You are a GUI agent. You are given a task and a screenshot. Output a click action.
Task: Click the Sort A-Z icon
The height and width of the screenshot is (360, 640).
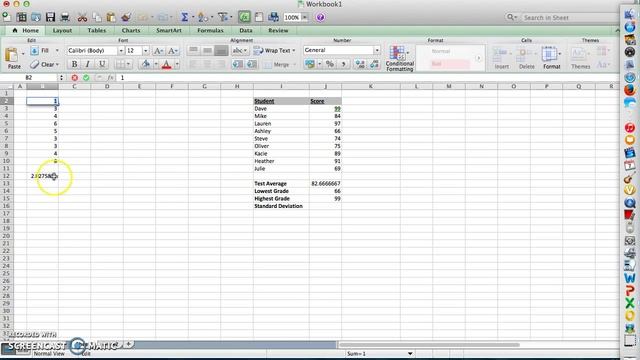(202, 17)
